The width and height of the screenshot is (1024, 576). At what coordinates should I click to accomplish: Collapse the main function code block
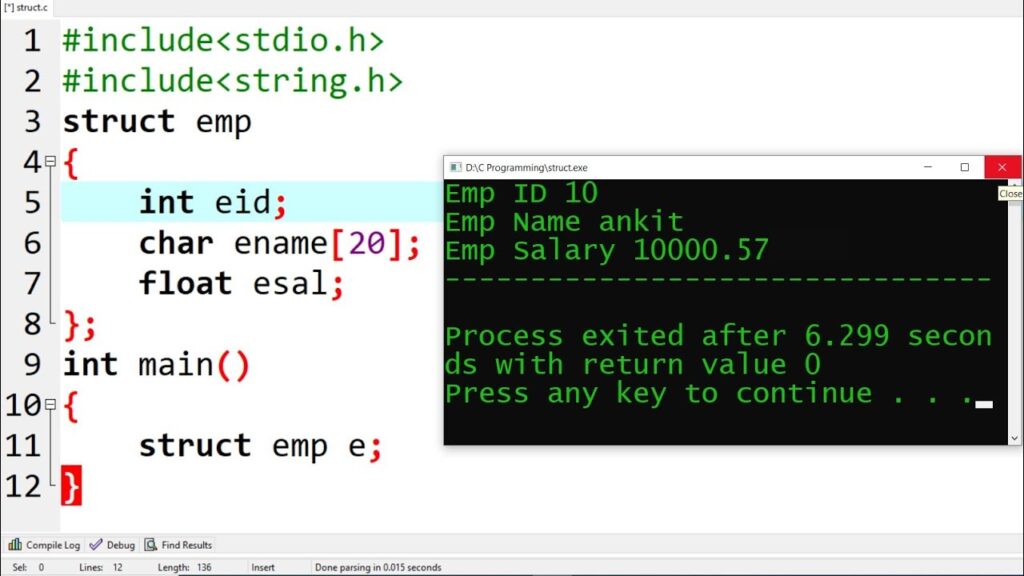[x=52, y=405]
